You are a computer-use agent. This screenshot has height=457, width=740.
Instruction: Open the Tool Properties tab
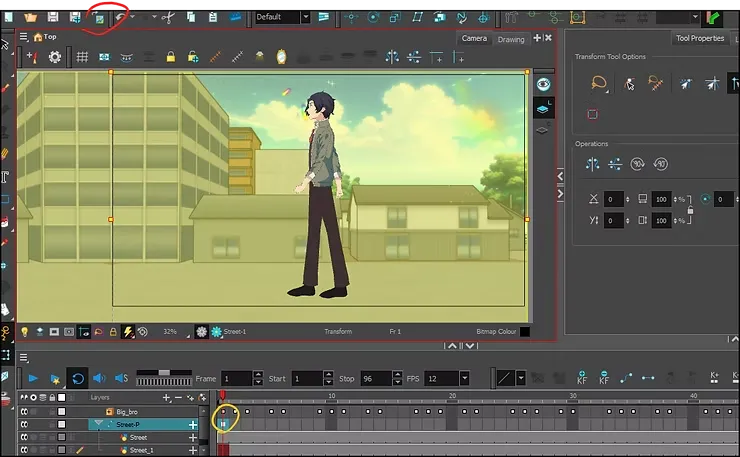700,38
